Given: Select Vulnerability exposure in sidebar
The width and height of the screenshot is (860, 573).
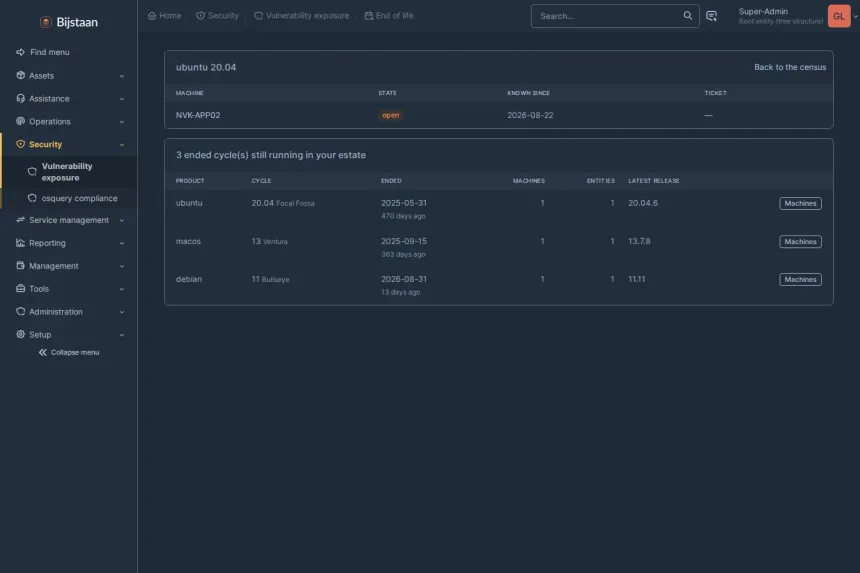Looking at the screenshot, I should (70, 172).
